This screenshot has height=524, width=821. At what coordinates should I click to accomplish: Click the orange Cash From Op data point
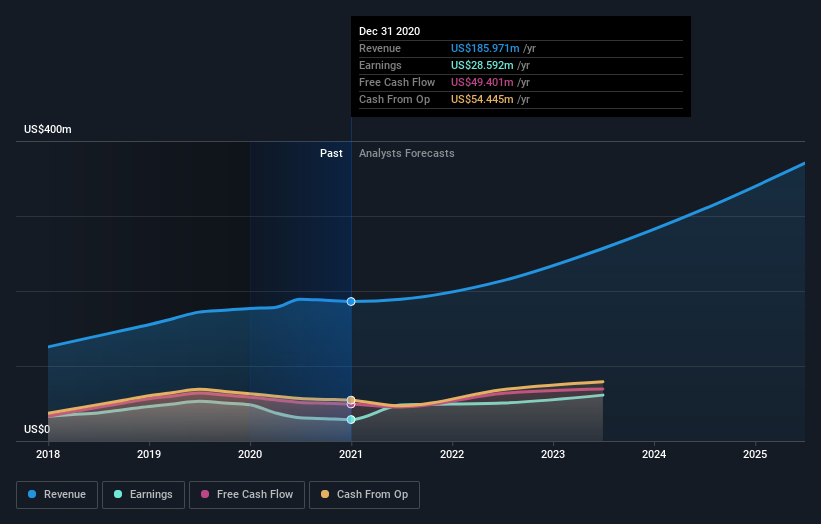(351, 400)
